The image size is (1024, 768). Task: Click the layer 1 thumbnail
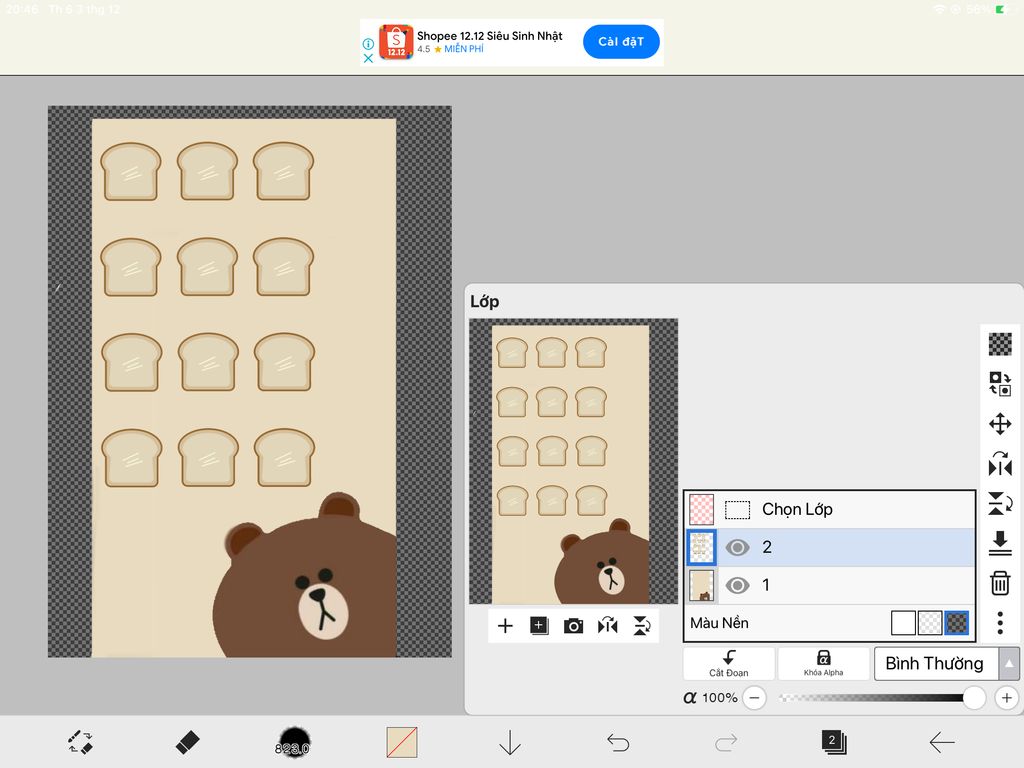pos(701,585)
